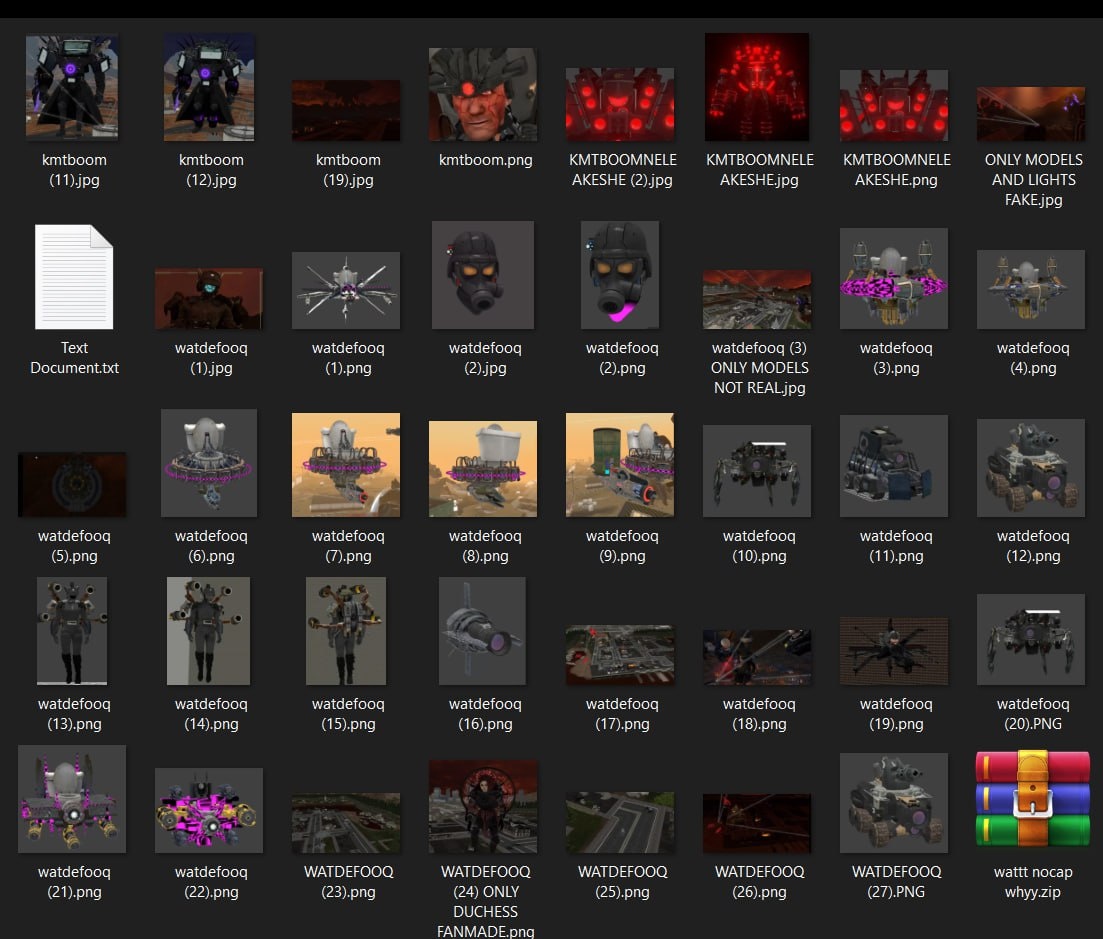Select watdefooq (3) ONLY MODELS NOT REAL.jpg thumbnail
The width and height of the screenshot is (1103, 939).
757,300
